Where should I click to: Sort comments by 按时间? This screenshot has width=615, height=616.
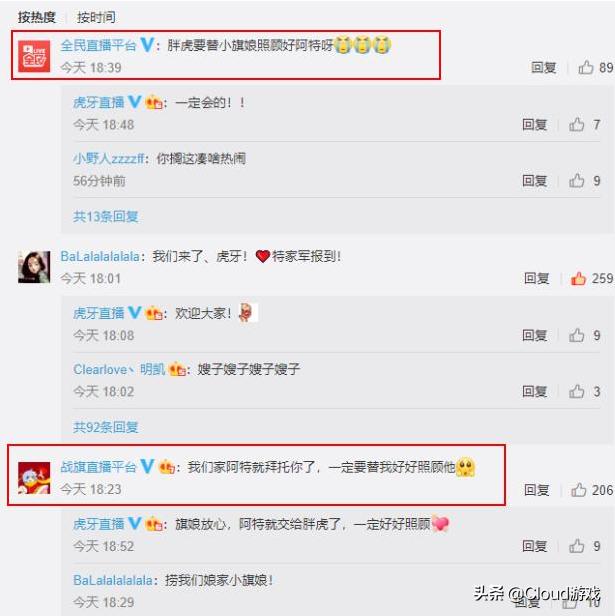coord(96,17)
